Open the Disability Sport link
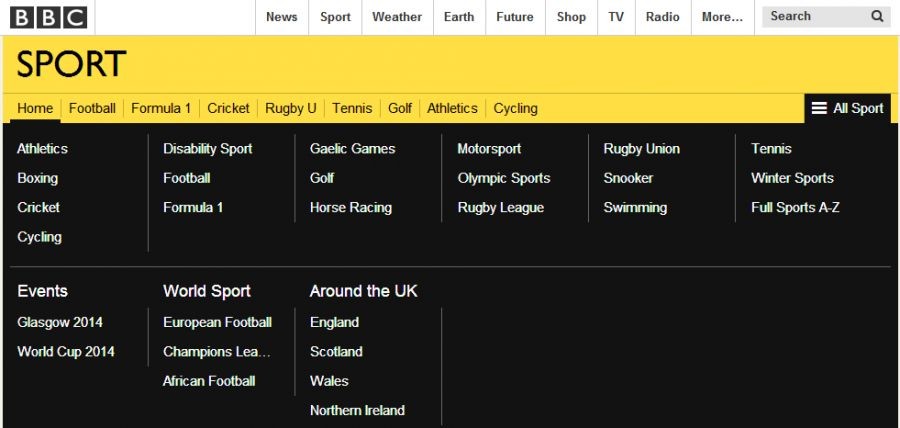900x428 pixels. click(208, 149)
